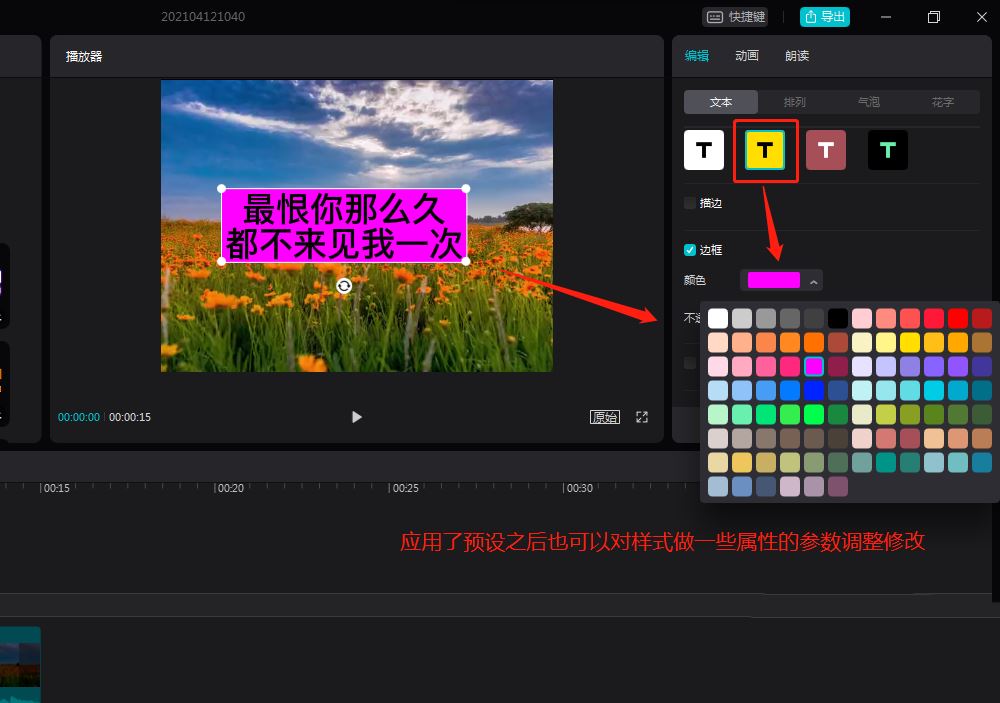Click the top-left text box corner handle
The image size is (1000, 703).
coord(221,189)
